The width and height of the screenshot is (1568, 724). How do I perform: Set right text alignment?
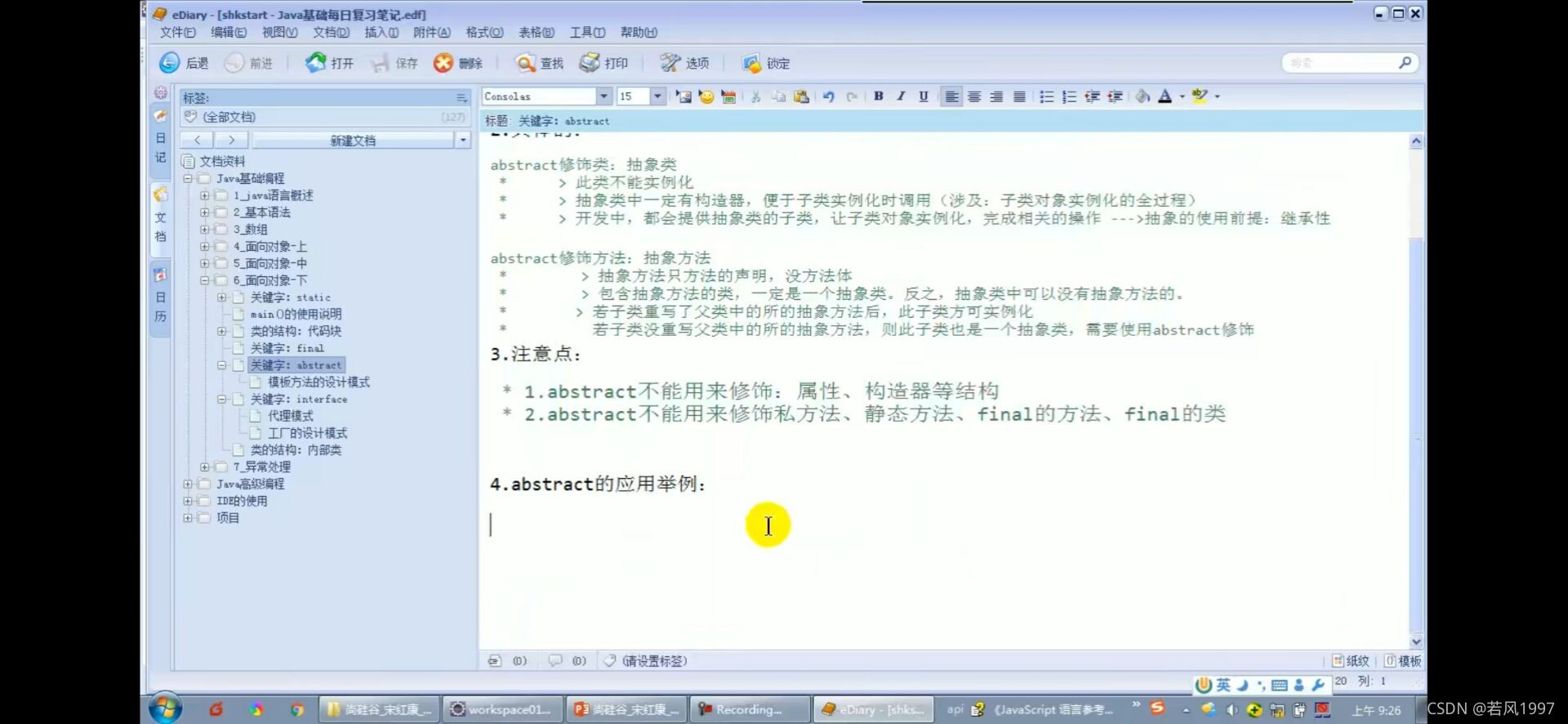(996, 96)
